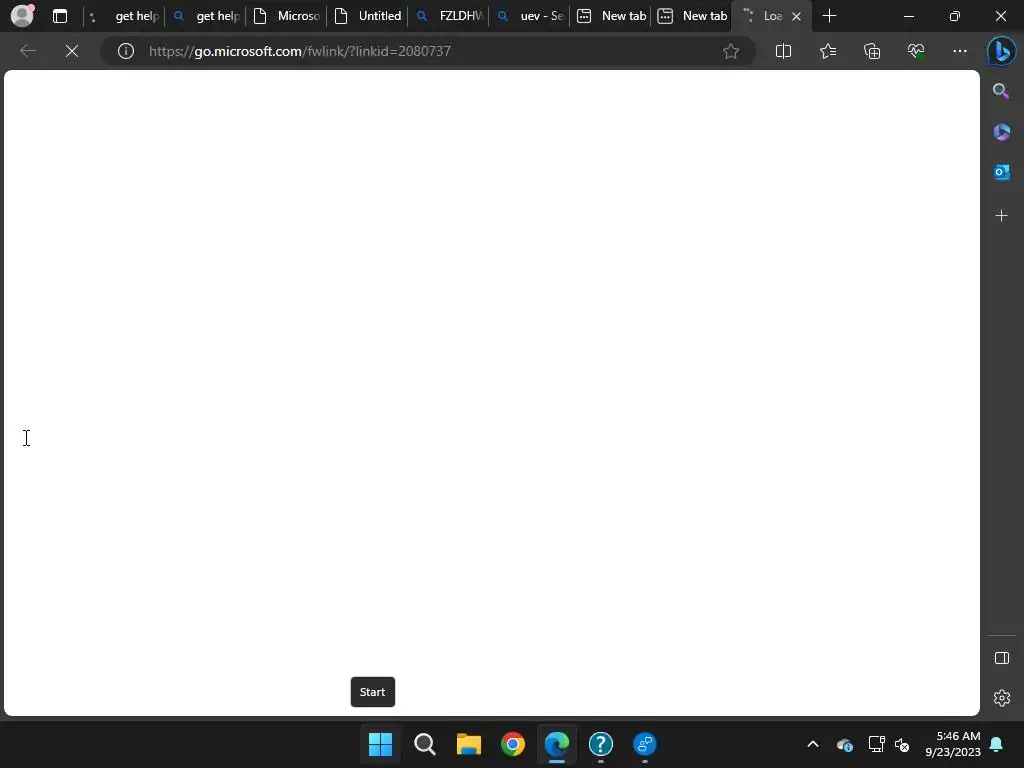1024x768 pixels.
Task: Open Outlook in sidebar
Action: pos(1001,172)
